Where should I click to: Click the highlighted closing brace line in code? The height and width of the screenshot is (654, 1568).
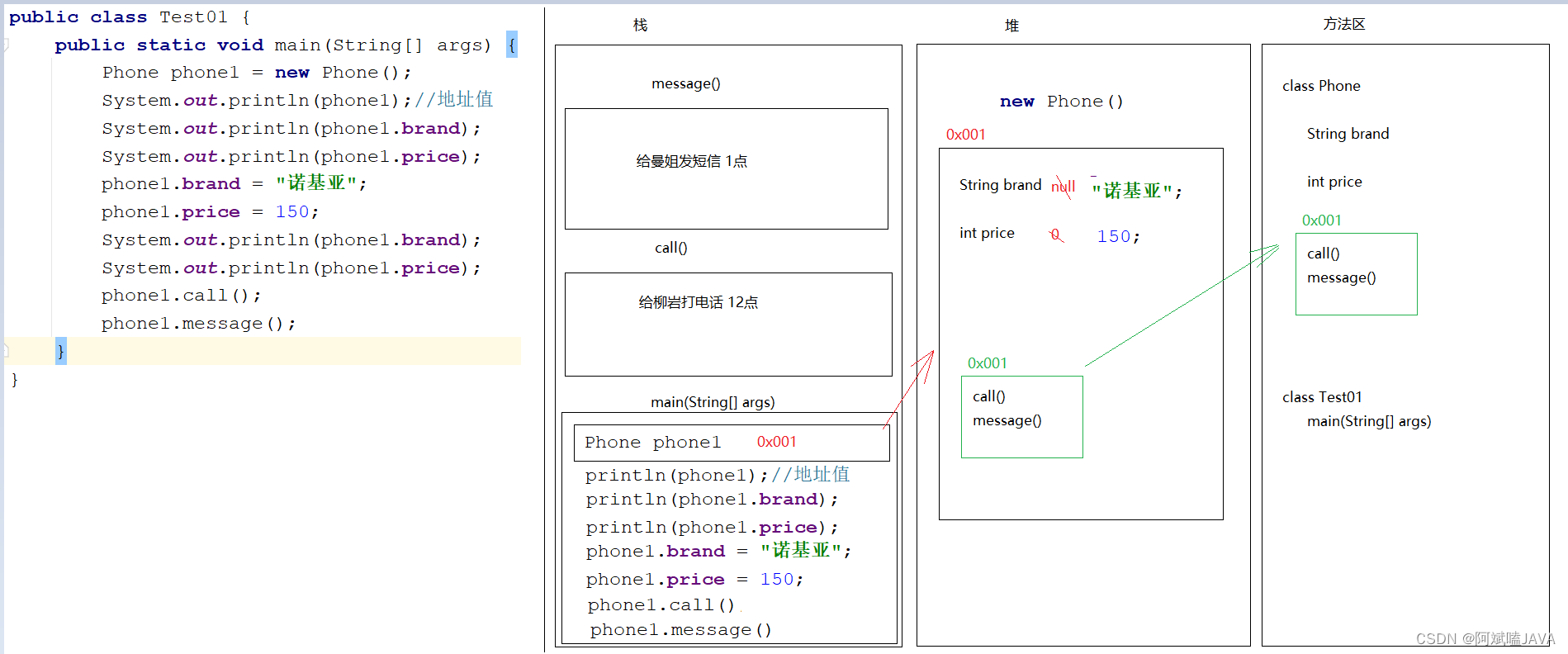[263, 351]
